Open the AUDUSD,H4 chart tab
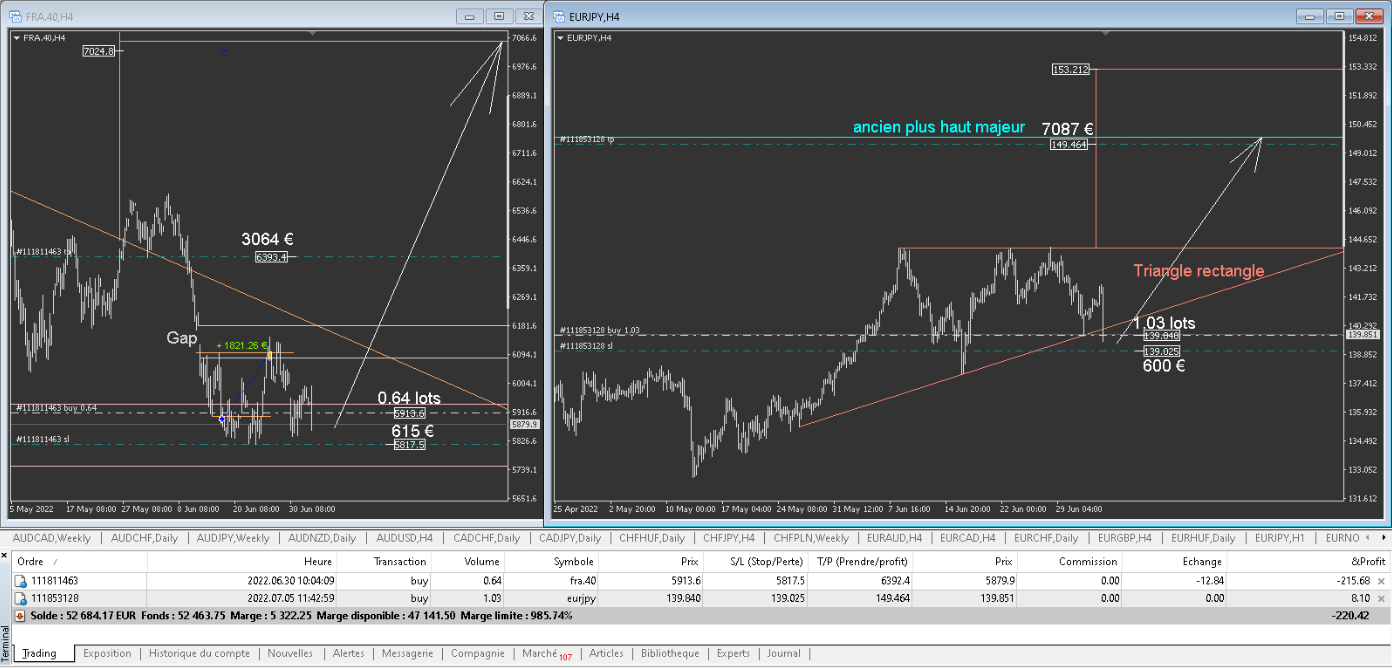Screen dimensions: 1392x668 tap(404, 538)
